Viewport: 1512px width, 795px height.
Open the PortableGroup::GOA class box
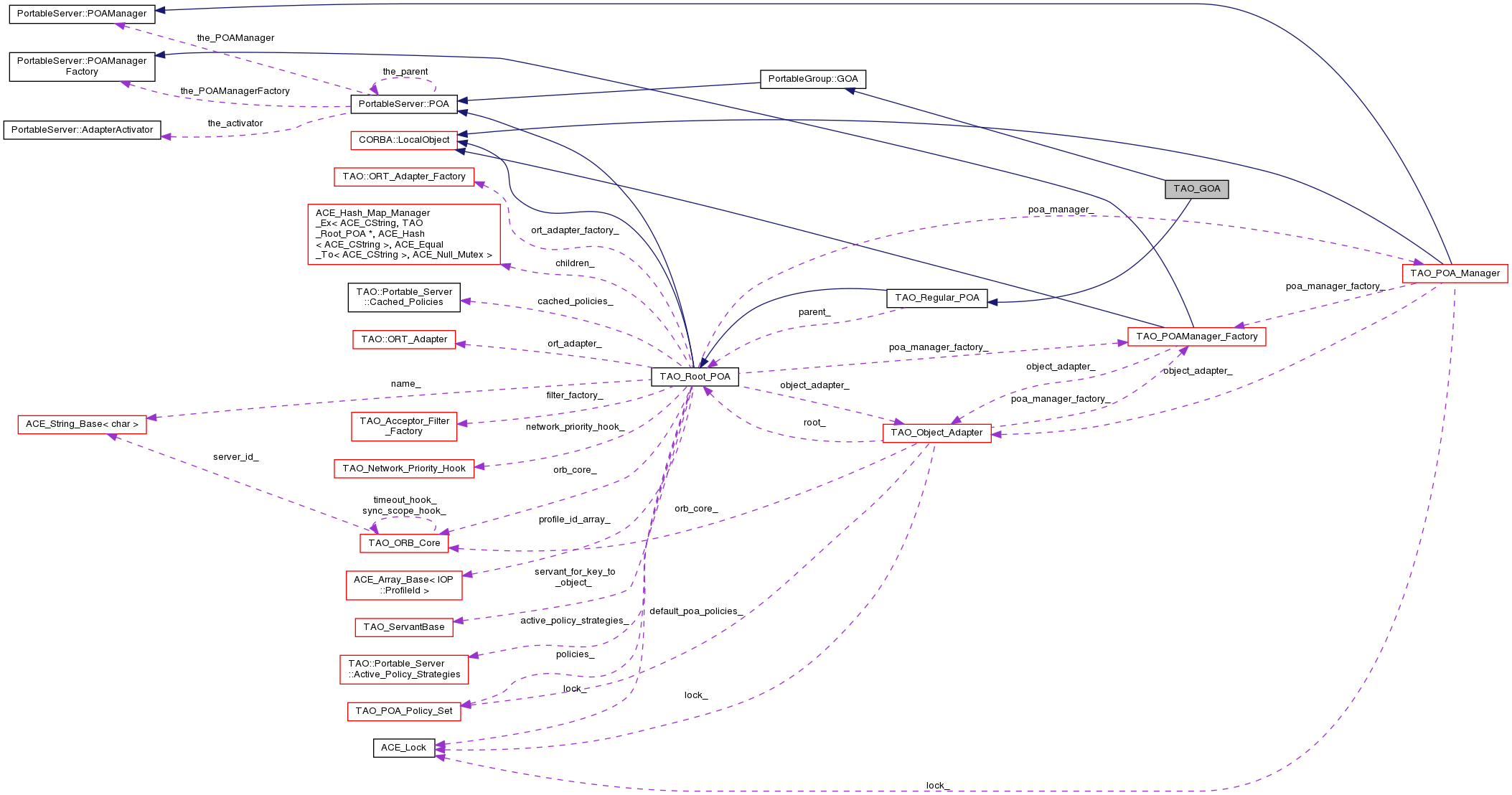812,79
